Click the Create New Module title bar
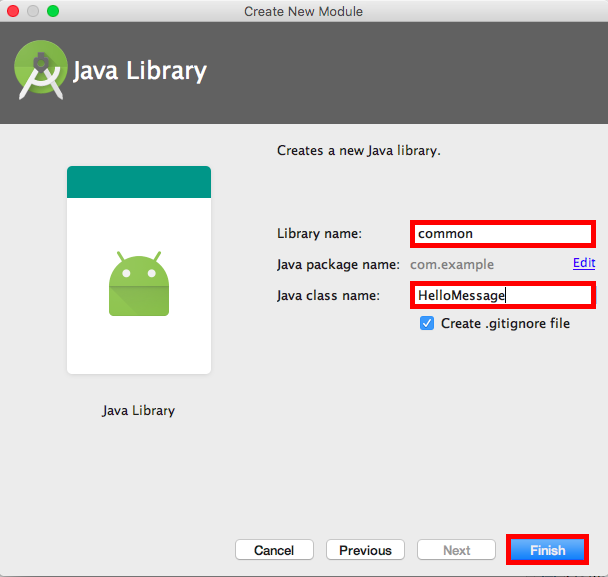The width and height of the screenshot is (608, 577). (x=303, y=11)
